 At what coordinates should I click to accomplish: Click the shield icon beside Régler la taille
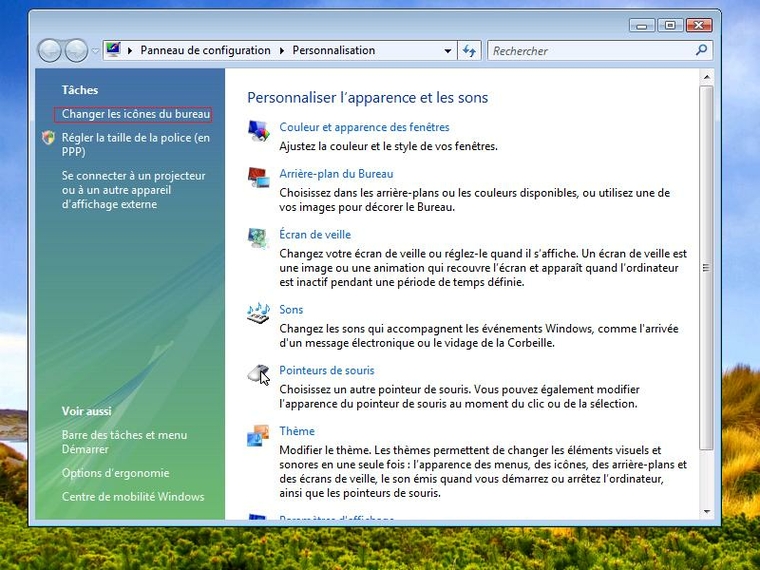tap(48, 138)
